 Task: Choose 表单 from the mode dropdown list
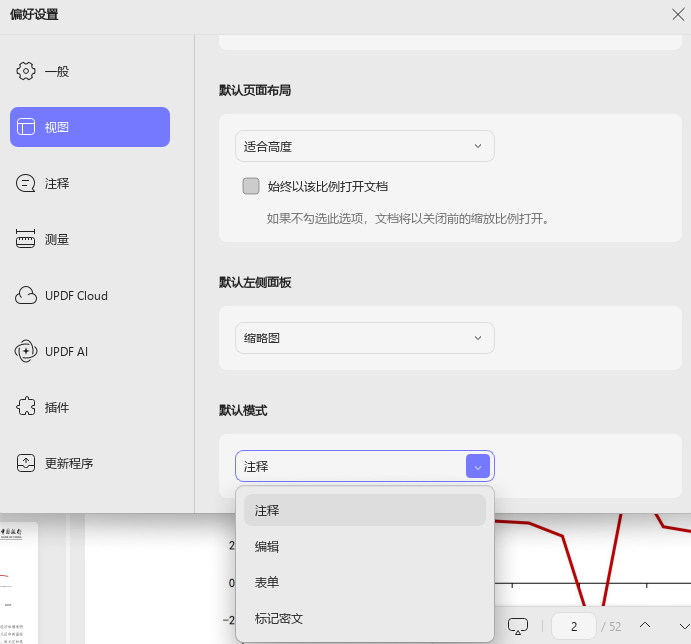[364, 582]
